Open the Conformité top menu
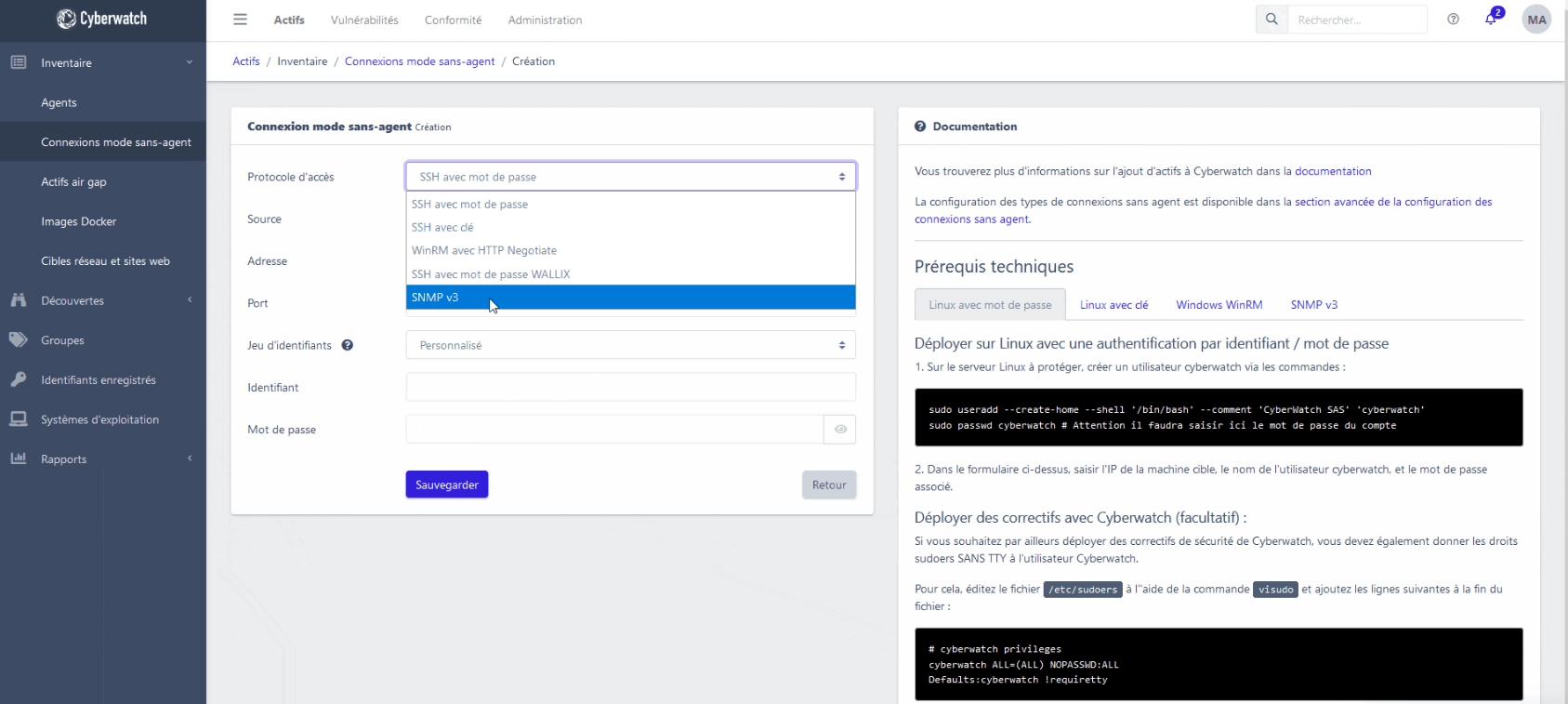The width and height of the screenshot is (1568, 704). click(x=453, y=20)
